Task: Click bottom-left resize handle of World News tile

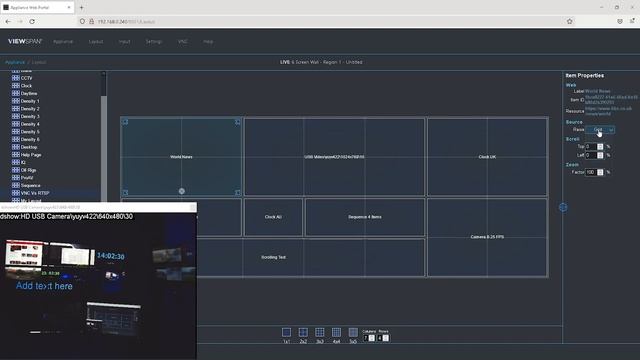Action: [125, 192]
